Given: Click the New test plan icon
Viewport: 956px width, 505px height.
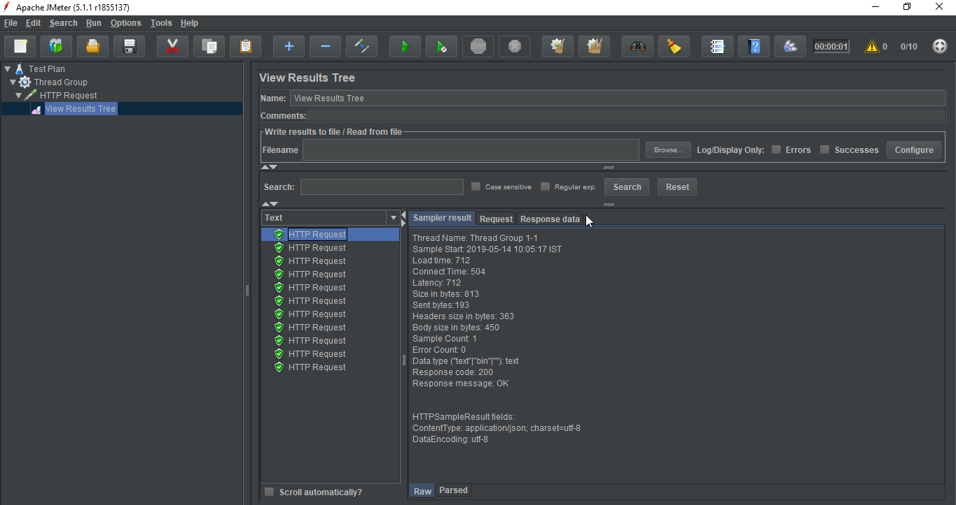Looking at the screenshot, I should [x=20, y=46].
